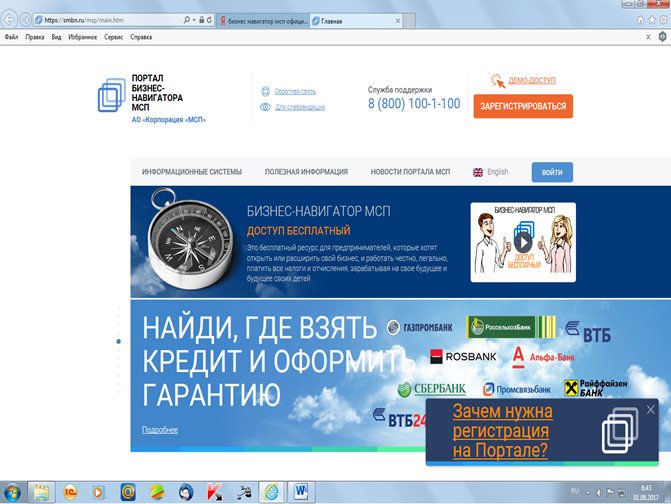The image size is (671, 504).
Task: Open the Вид menu
Action: (56, 37)
